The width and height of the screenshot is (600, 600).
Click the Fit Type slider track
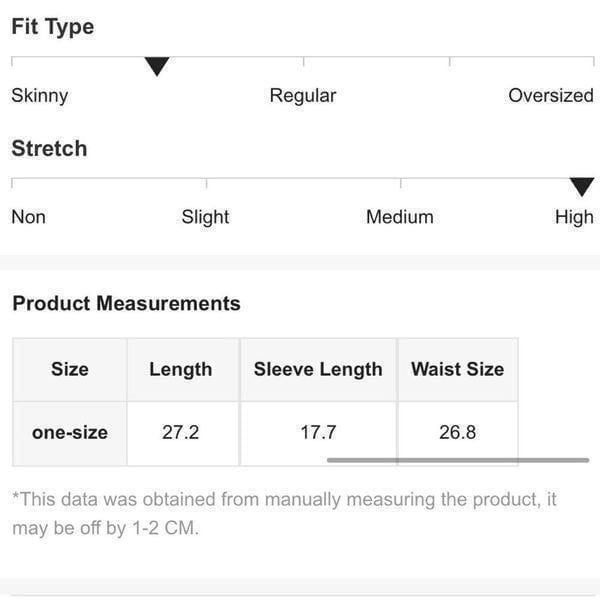[x=303, y=60]
